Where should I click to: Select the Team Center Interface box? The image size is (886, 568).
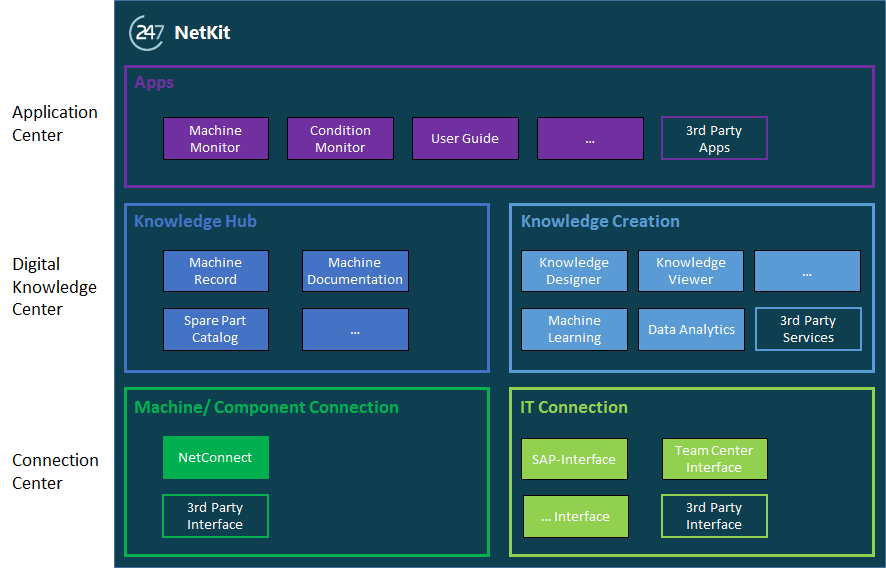click(x=715, y=459)
